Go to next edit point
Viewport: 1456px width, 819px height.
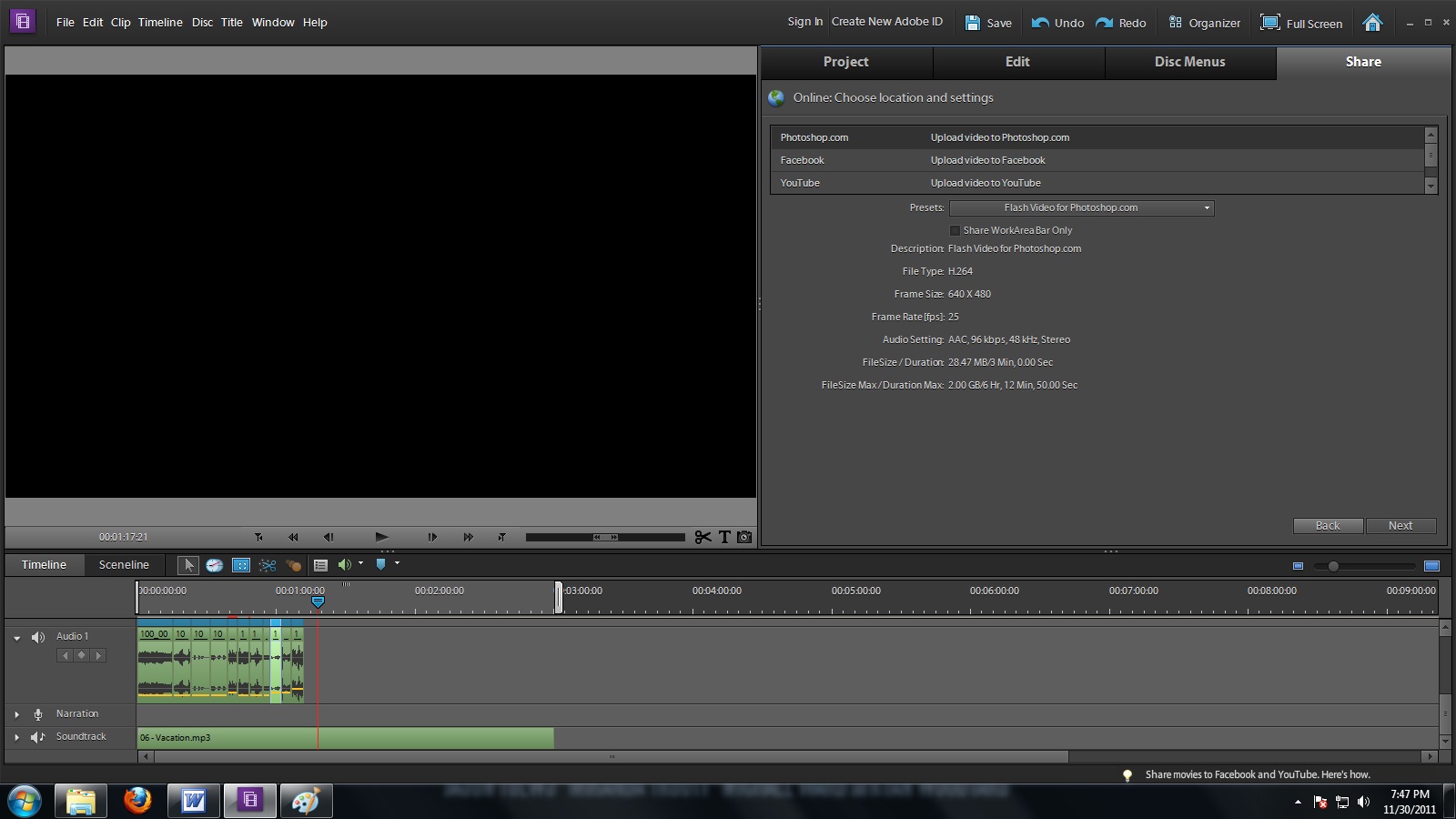[501, 537]
